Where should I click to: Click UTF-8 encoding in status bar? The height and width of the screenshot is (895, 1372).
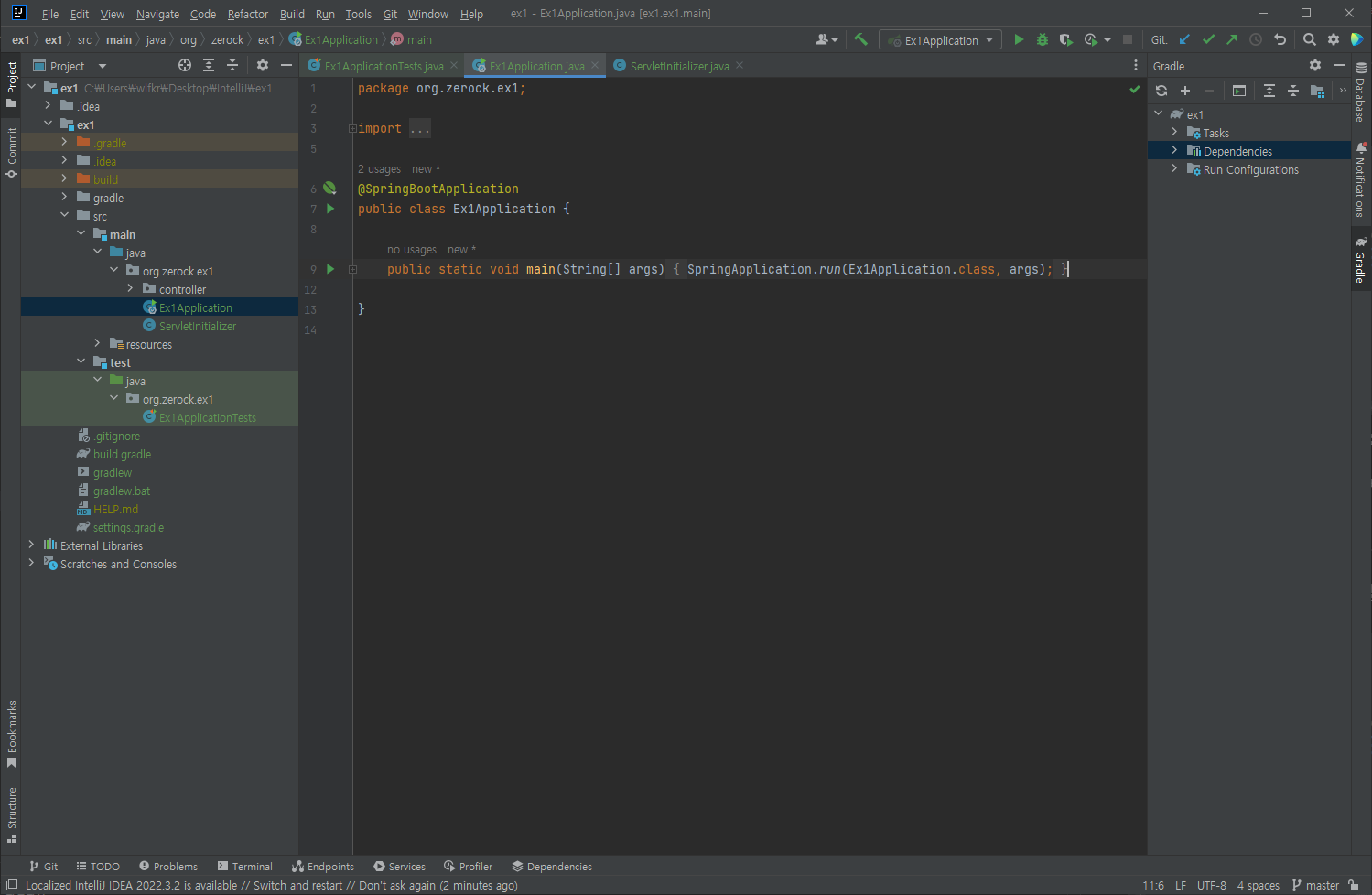click(1212, 885)
